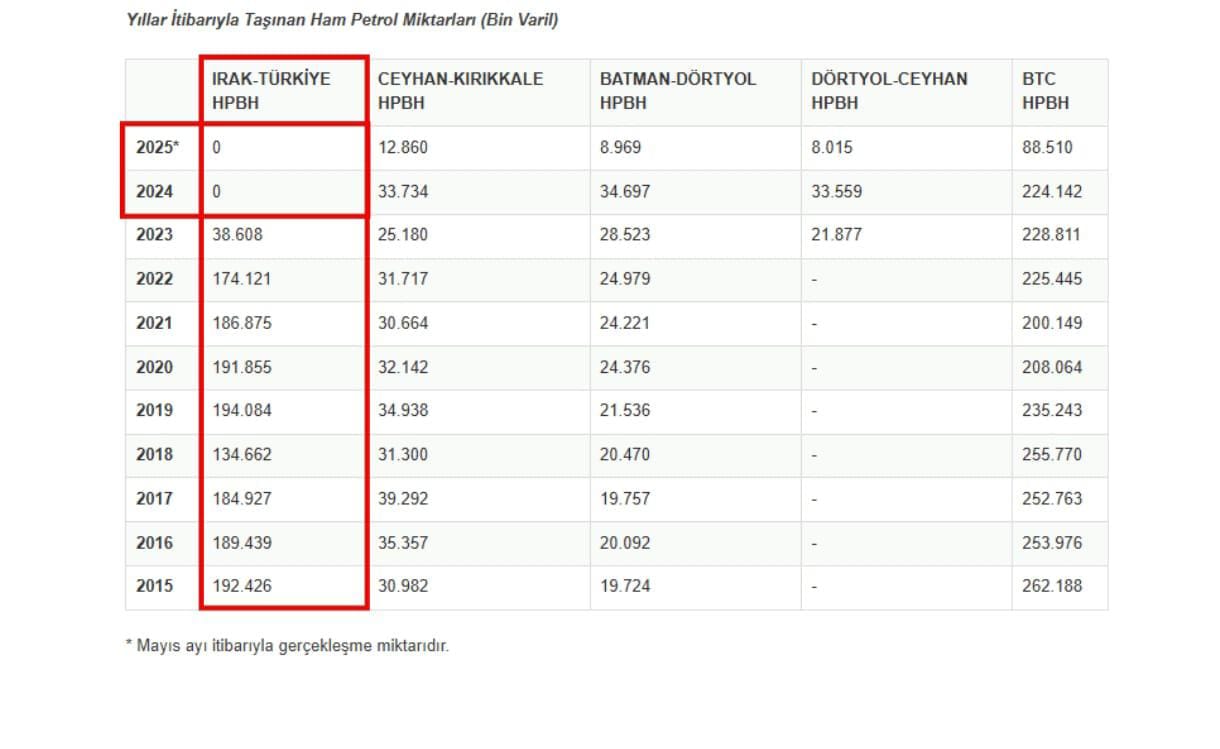Click the 2017 row label
The height and width of the screenshot is (749, 1220).
pos(154,498)
